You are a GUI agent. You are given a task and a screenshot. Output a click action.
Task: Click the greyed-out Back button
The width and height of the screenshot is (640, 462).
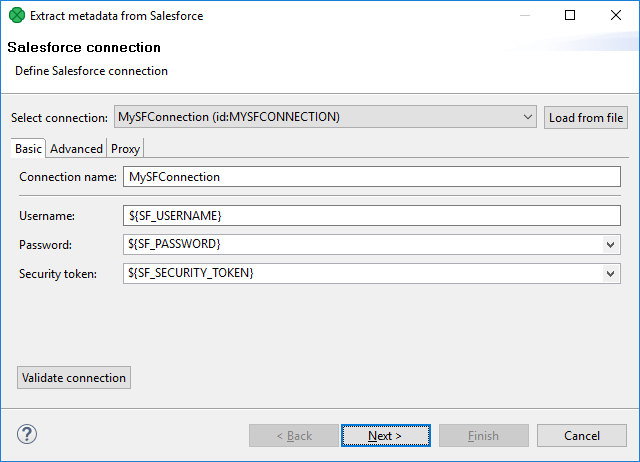293,436
